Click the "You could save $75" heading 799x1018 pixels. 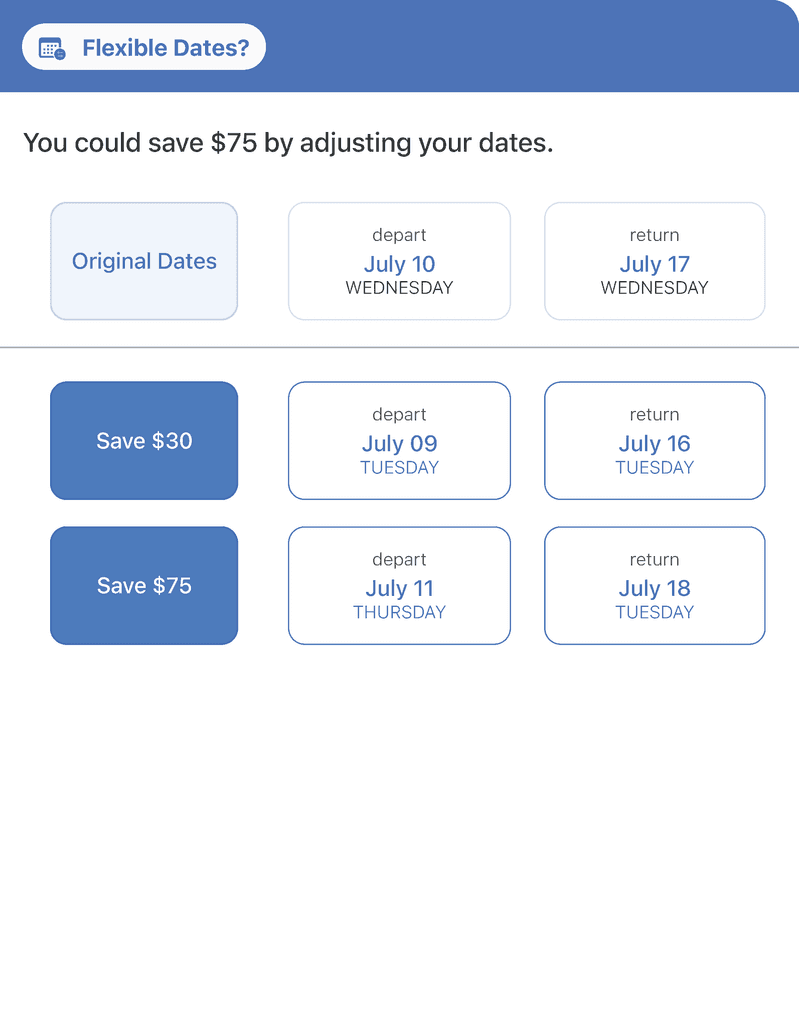click(x=288, y=143)
